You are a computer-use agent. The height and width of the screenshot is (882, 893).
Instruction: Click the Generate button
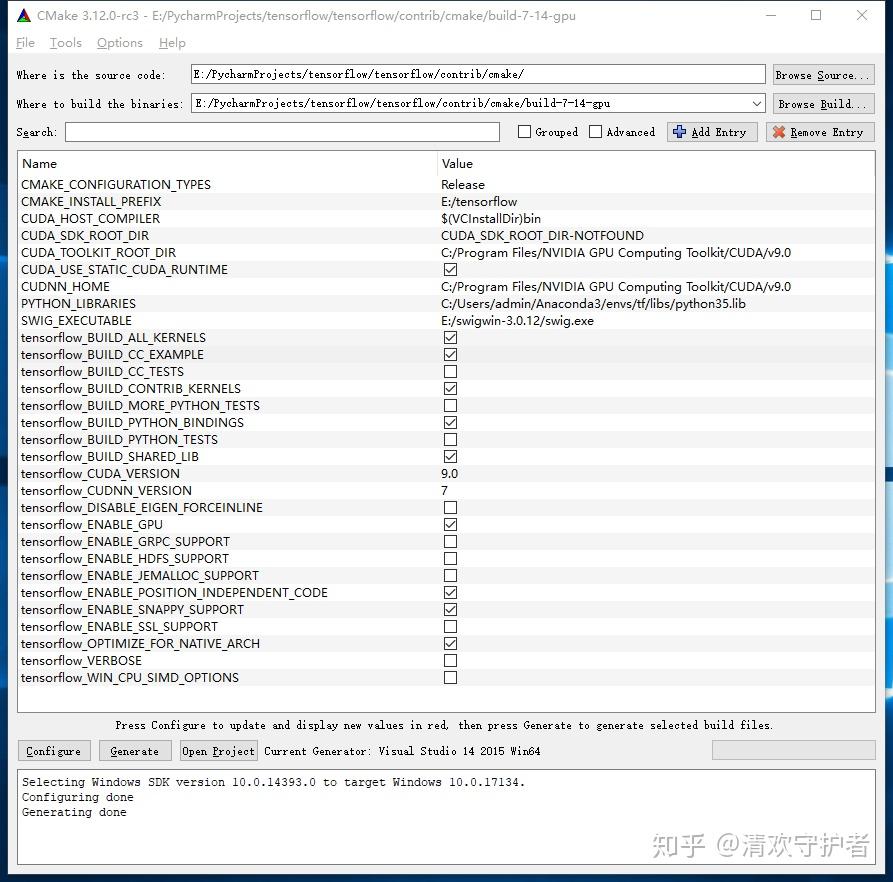pyautogui.click(x=135, y=750)
